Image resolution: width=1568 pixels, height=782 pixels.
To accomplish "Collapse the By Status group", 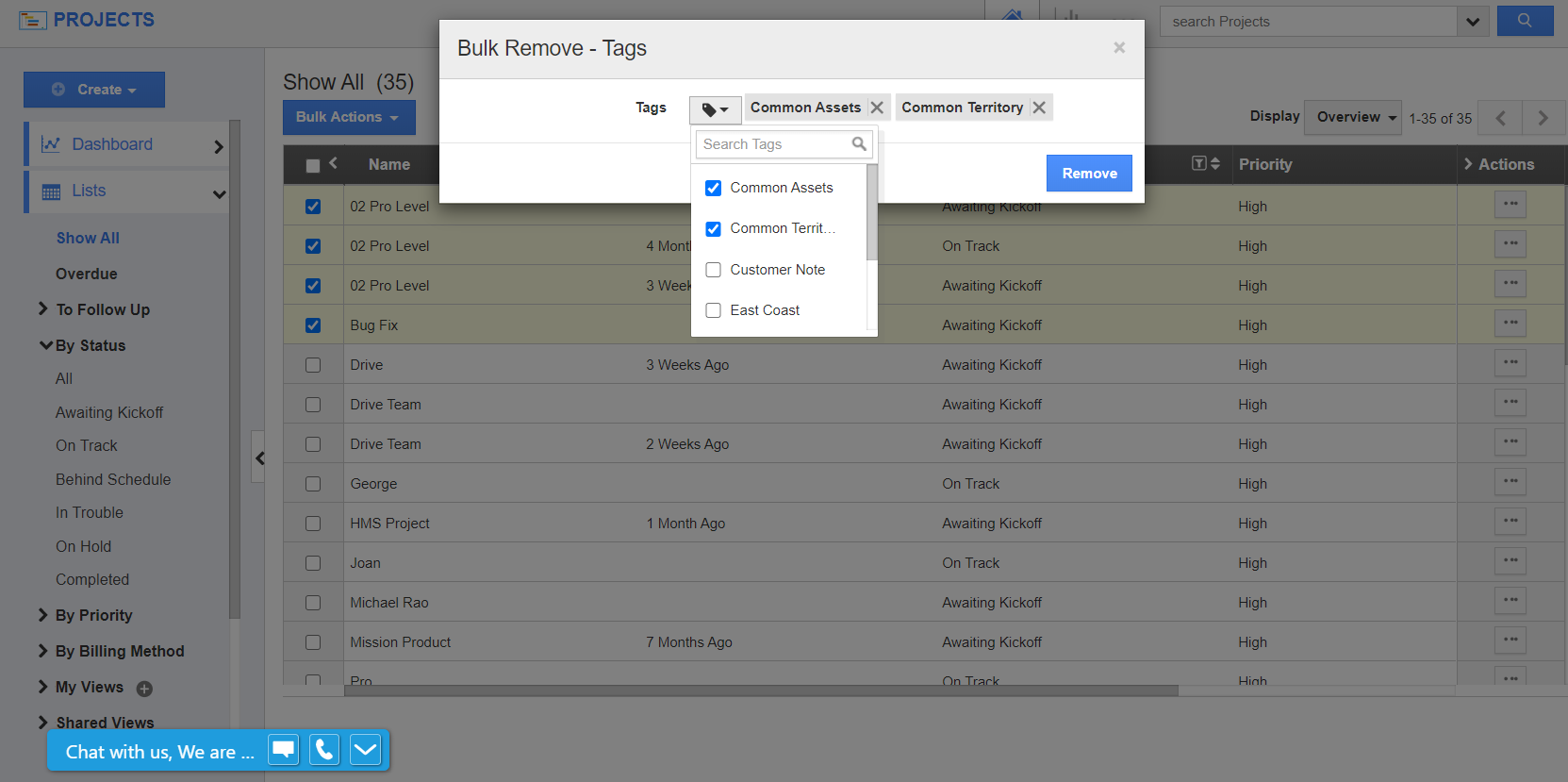I will tap(45, 345).
